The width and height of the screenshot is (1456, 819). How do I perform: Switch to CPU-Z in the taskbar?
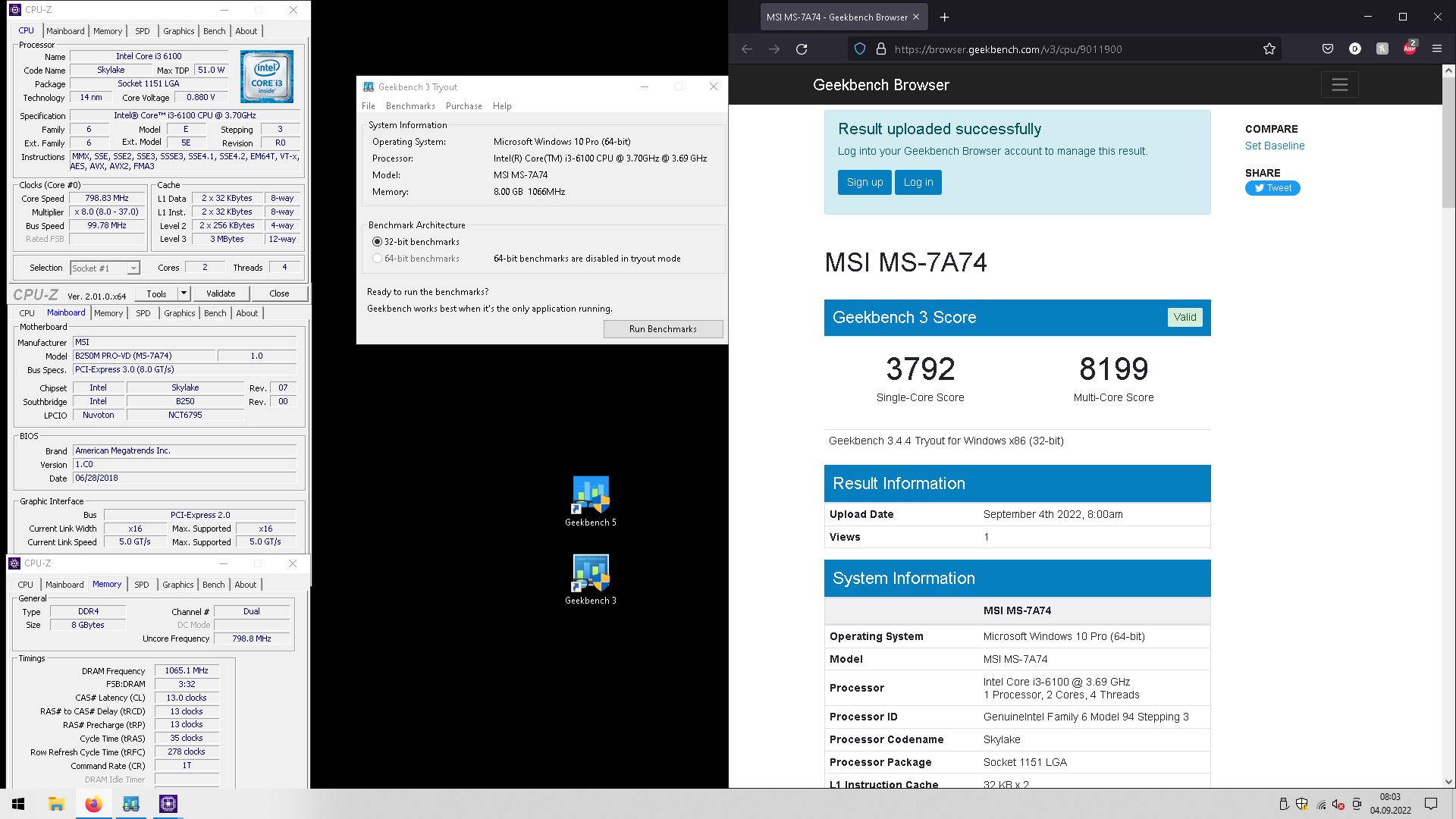click(168, 804)
